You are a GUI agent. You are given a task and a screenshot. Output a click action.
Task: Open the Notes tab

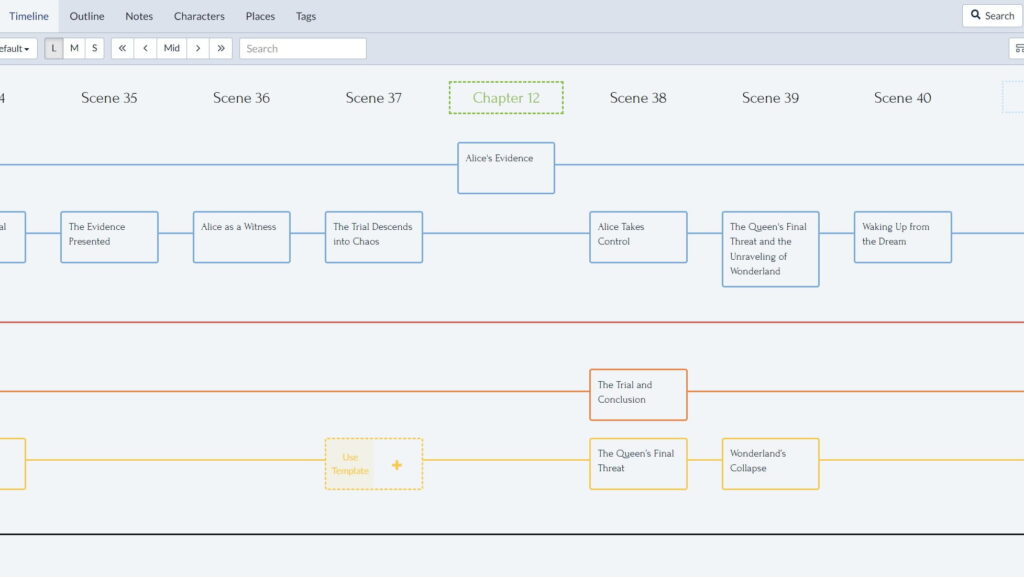(139, 16)
